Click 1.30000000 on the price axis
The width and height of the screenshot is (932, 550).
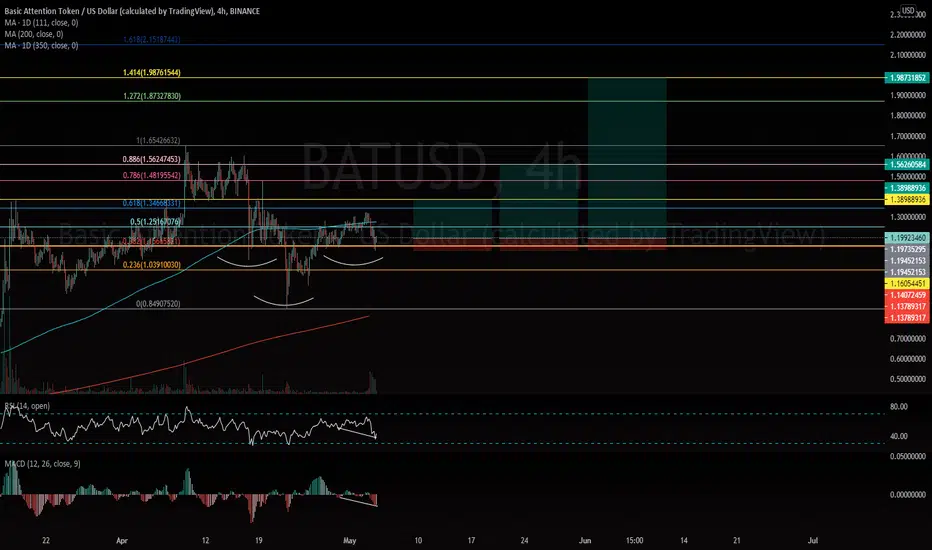908,217
